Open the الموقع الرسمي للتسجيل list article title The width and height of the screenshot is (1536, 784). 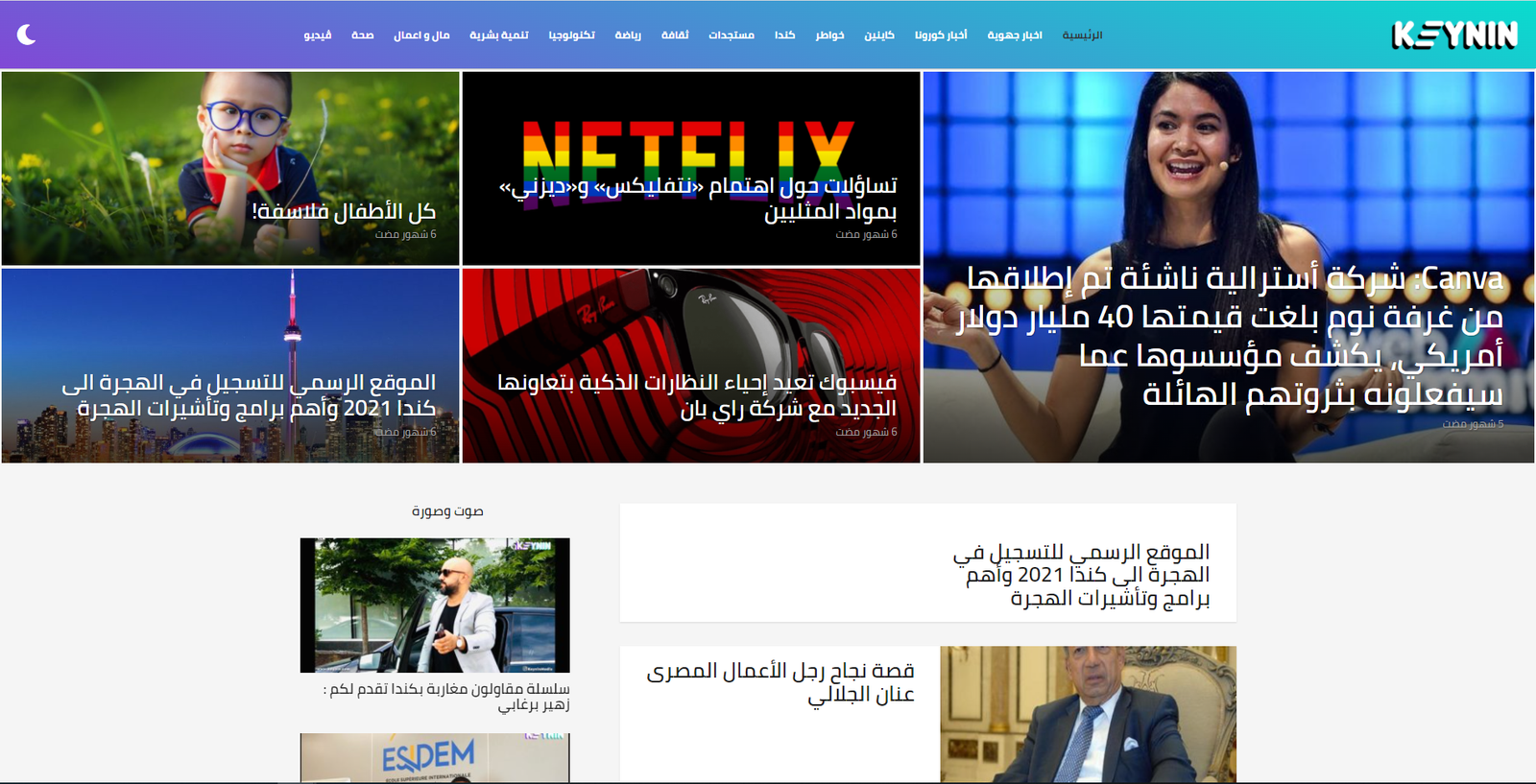coord(1081,575)
